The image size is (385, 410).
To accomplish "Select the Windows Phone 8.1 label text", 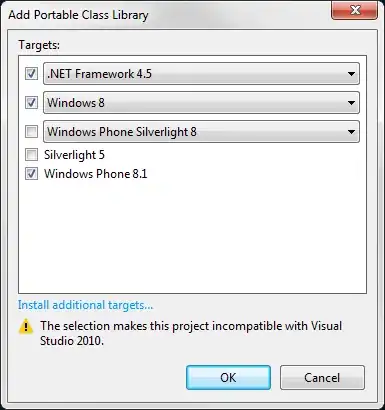I will click(96, 174).
